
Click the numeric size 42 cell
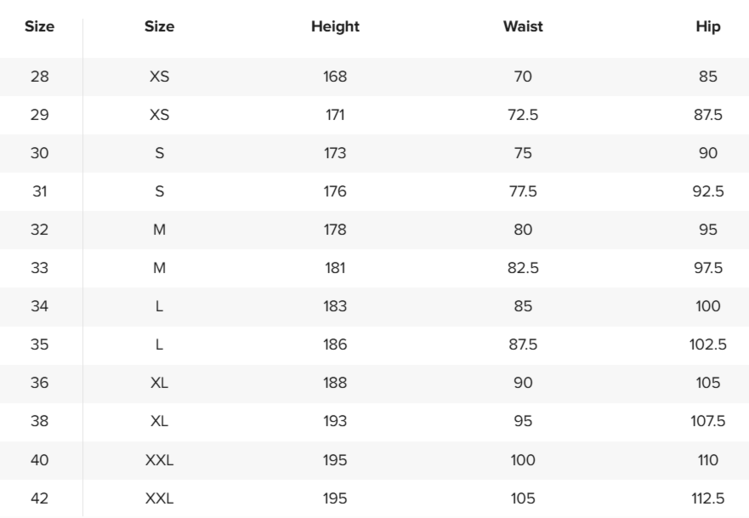coord(40,498)
